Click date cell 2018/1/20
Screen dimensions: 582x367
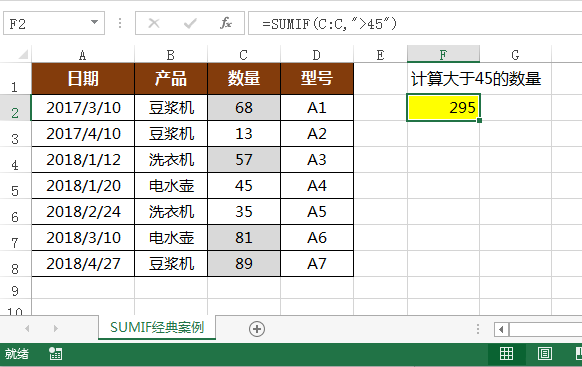tap(83, 186)
